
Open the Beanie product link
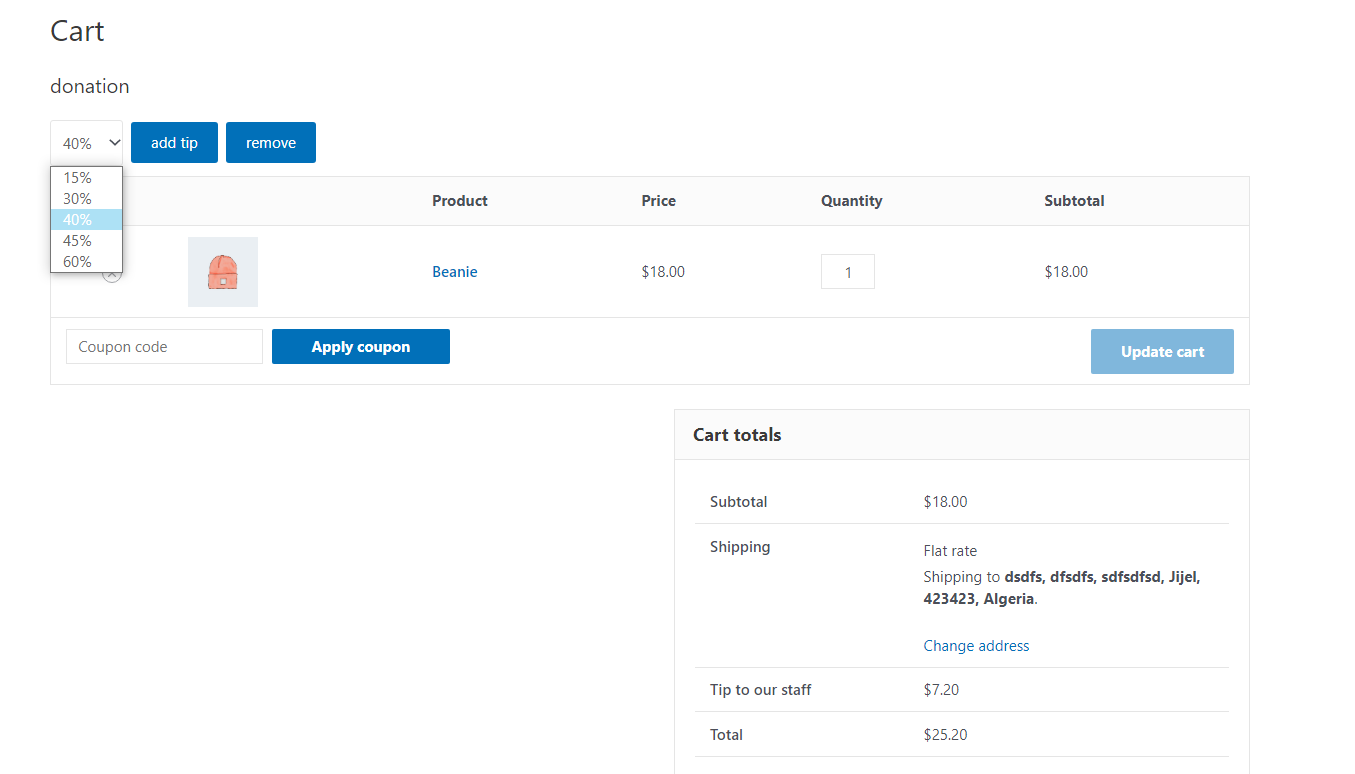[x=454, y=271]
